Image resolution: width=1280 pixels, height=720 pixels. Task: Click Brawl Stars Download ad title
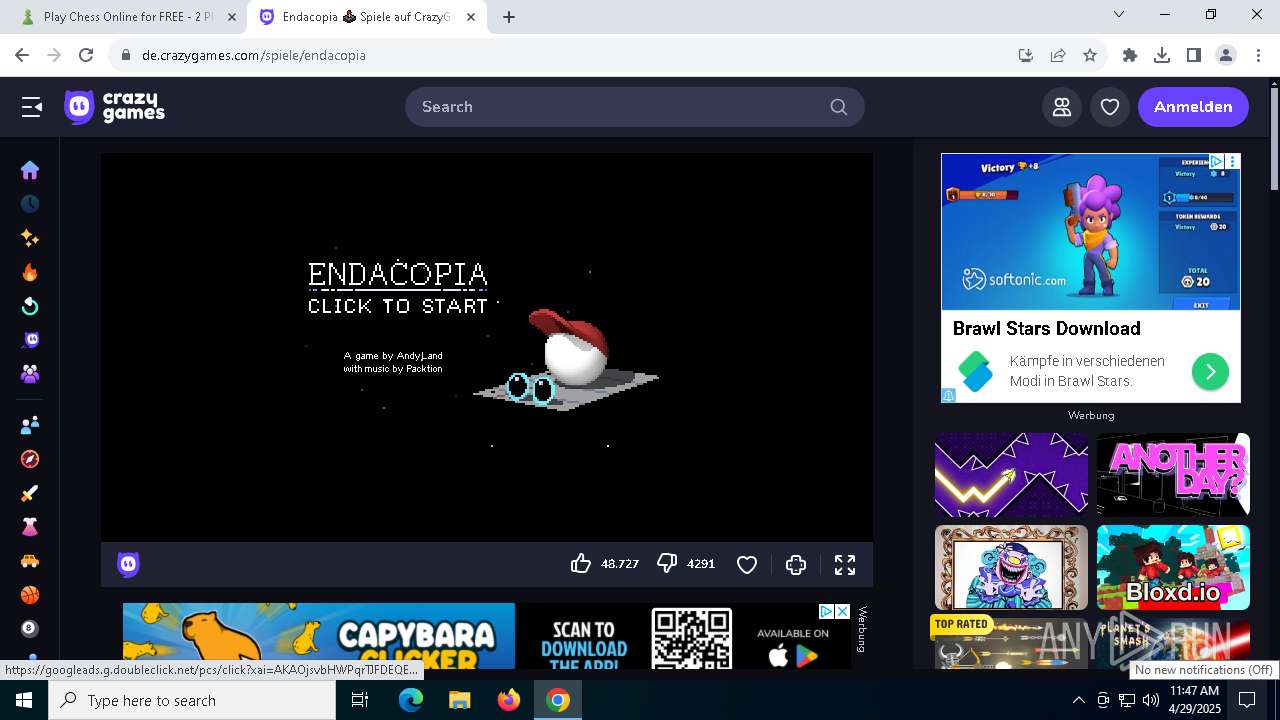click(1046, 329)
